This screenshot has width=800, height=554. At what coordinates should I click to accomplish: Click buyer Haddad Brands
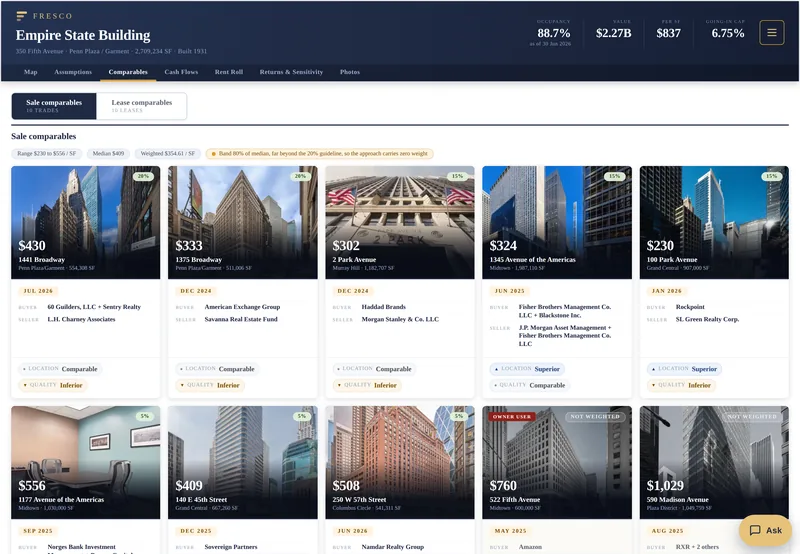tap(384, 307)
